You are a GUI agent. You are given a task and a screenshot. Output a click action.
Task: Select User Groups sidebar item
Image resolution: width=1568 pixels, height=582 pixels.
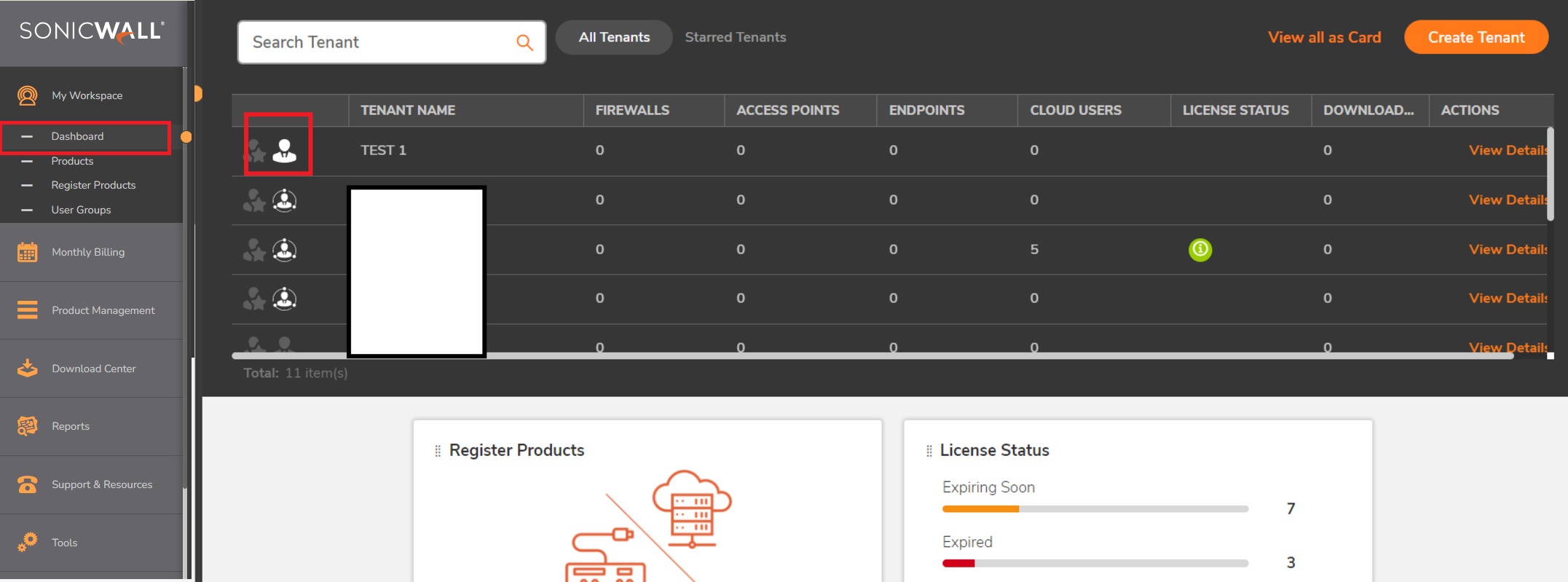(81, 210)
